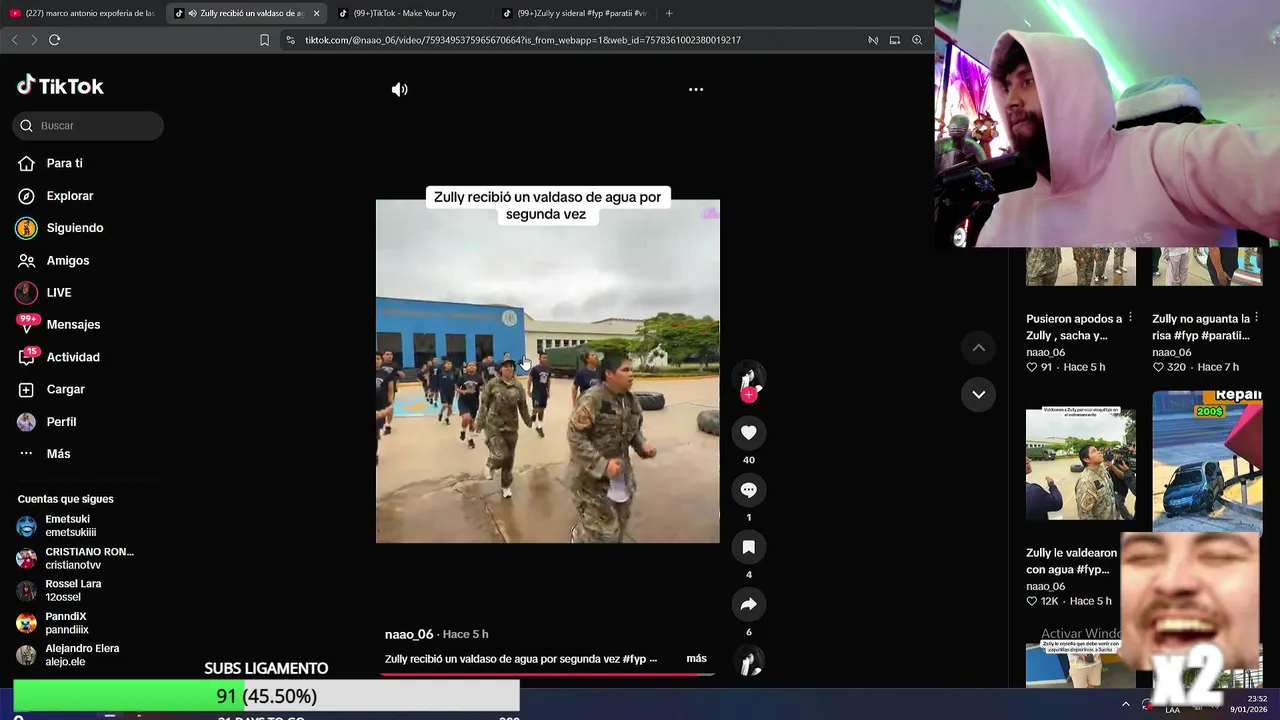Screen dimensions: 1280x720
Task: Expand the caption with más
Action: (x=696, y=658)
